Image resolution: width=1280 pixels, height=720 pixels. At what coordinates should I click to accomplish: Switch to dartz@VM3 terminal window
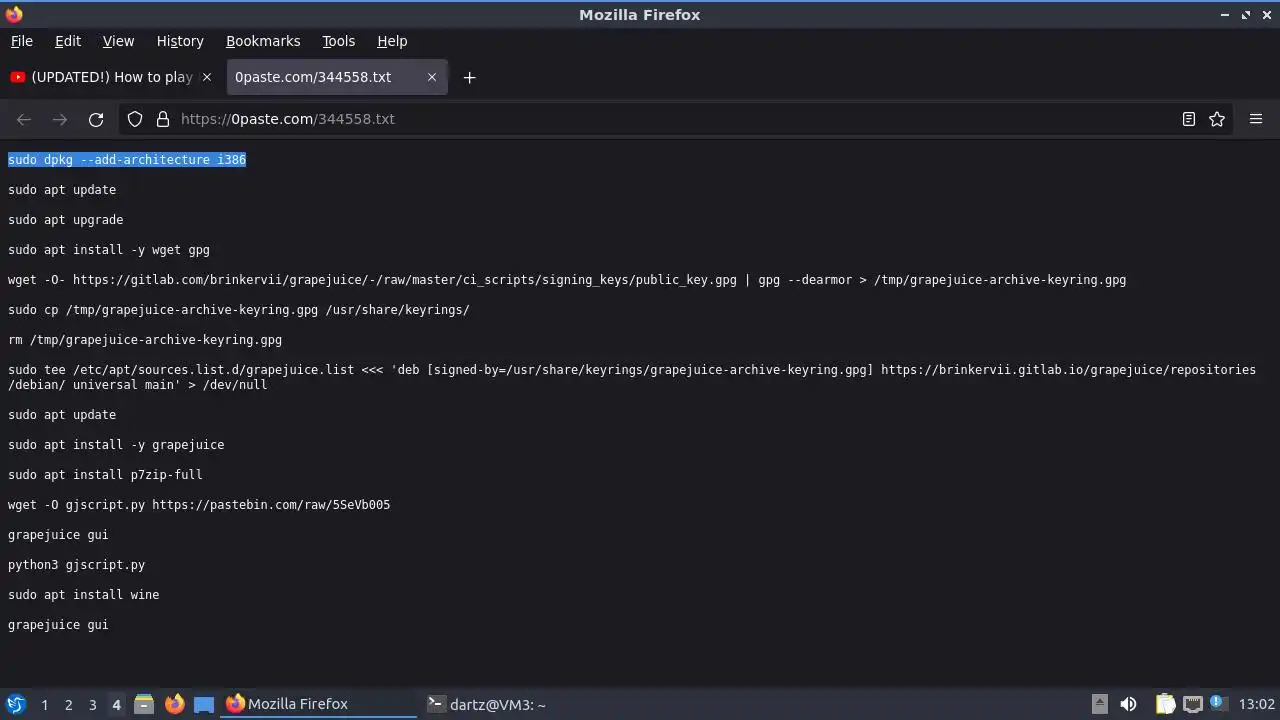[520, 704]
